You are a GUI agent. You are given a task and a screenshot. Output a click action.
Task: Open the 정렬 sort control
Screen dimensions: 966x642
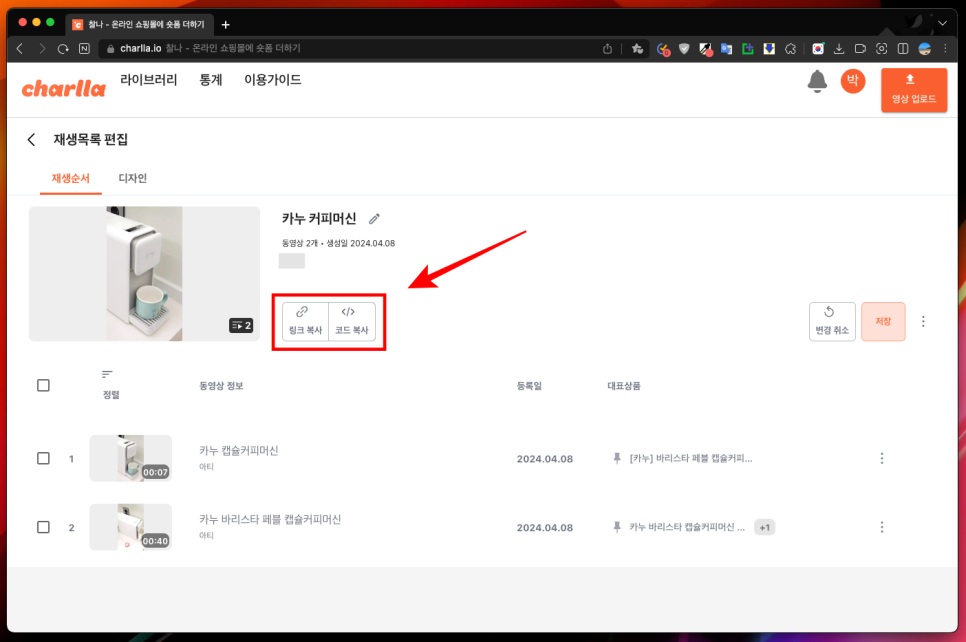110,384
